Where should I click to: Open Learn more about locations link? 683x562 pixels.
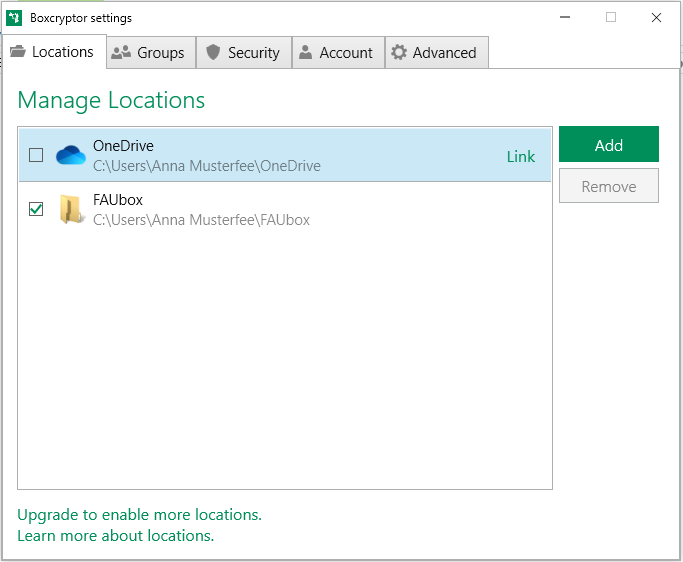[x=115, y=535]
